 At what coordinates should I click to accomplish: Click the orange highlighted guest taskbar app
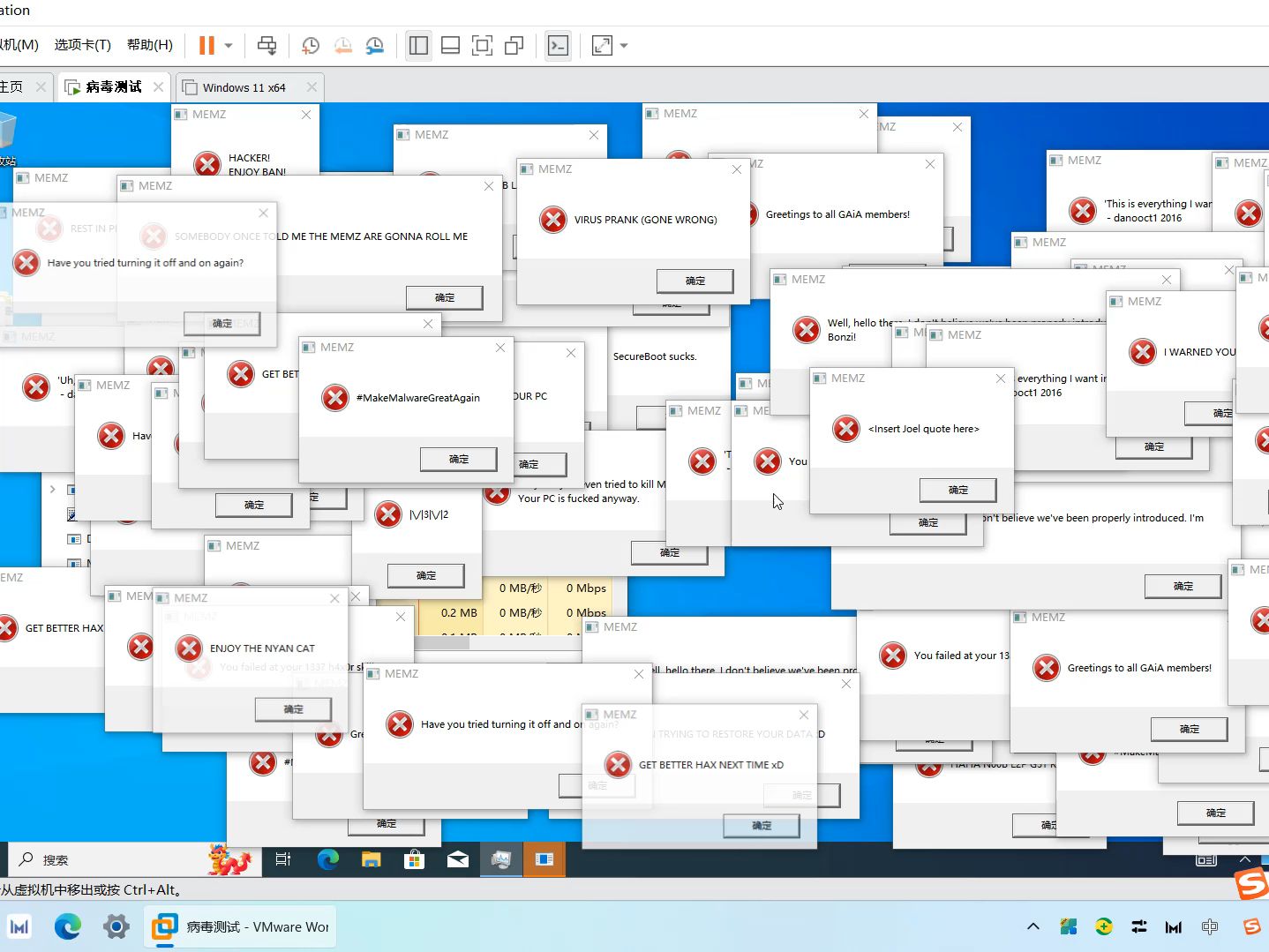pos(544,859)
